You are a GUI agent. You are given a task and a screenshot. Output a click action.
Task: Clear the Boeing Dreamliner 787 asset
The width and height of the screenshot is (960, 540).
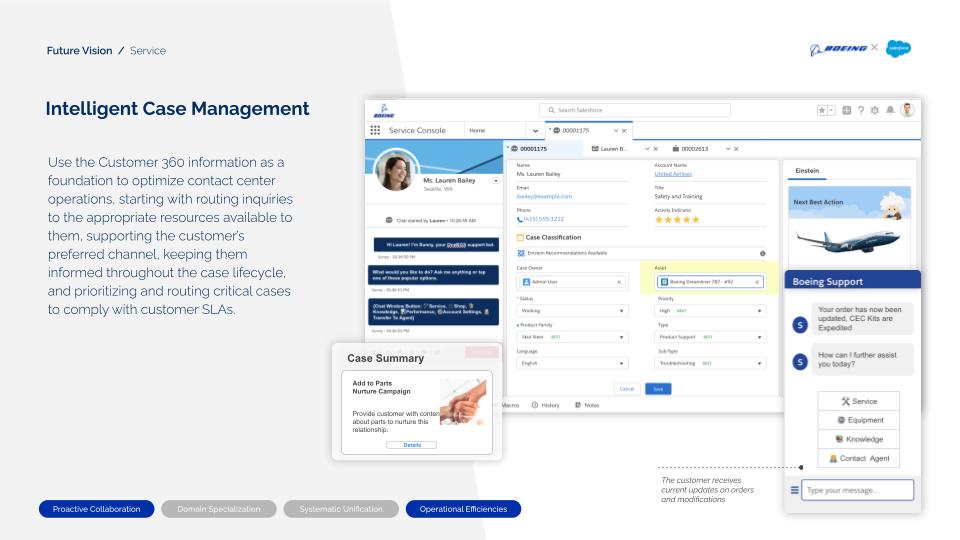(x=757, y=282)
